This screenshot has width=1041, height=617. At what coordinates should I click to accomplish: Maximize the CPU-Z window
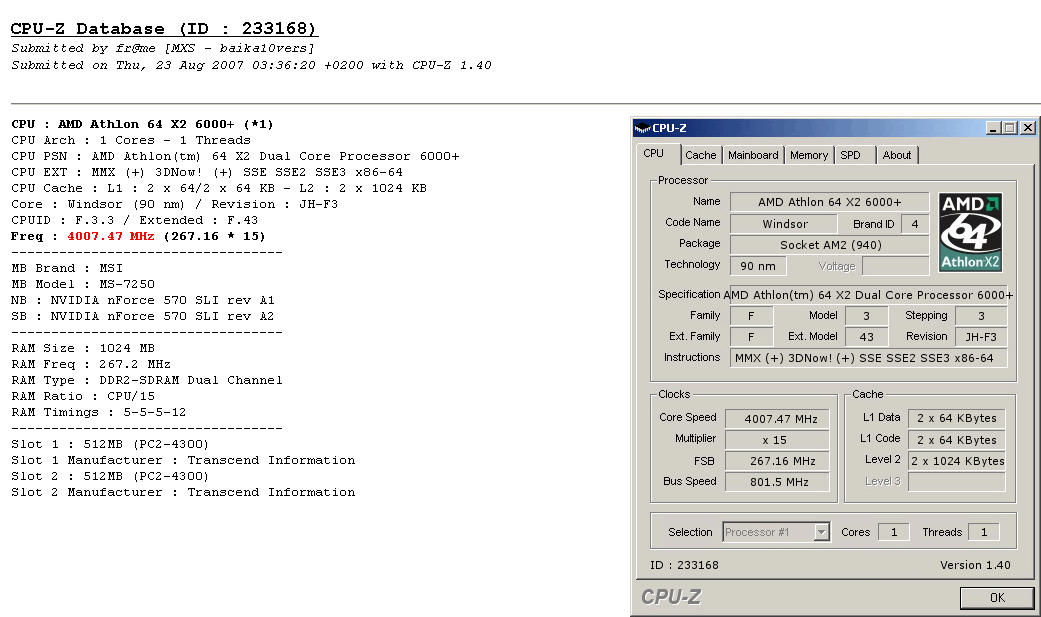[1010, 128]
